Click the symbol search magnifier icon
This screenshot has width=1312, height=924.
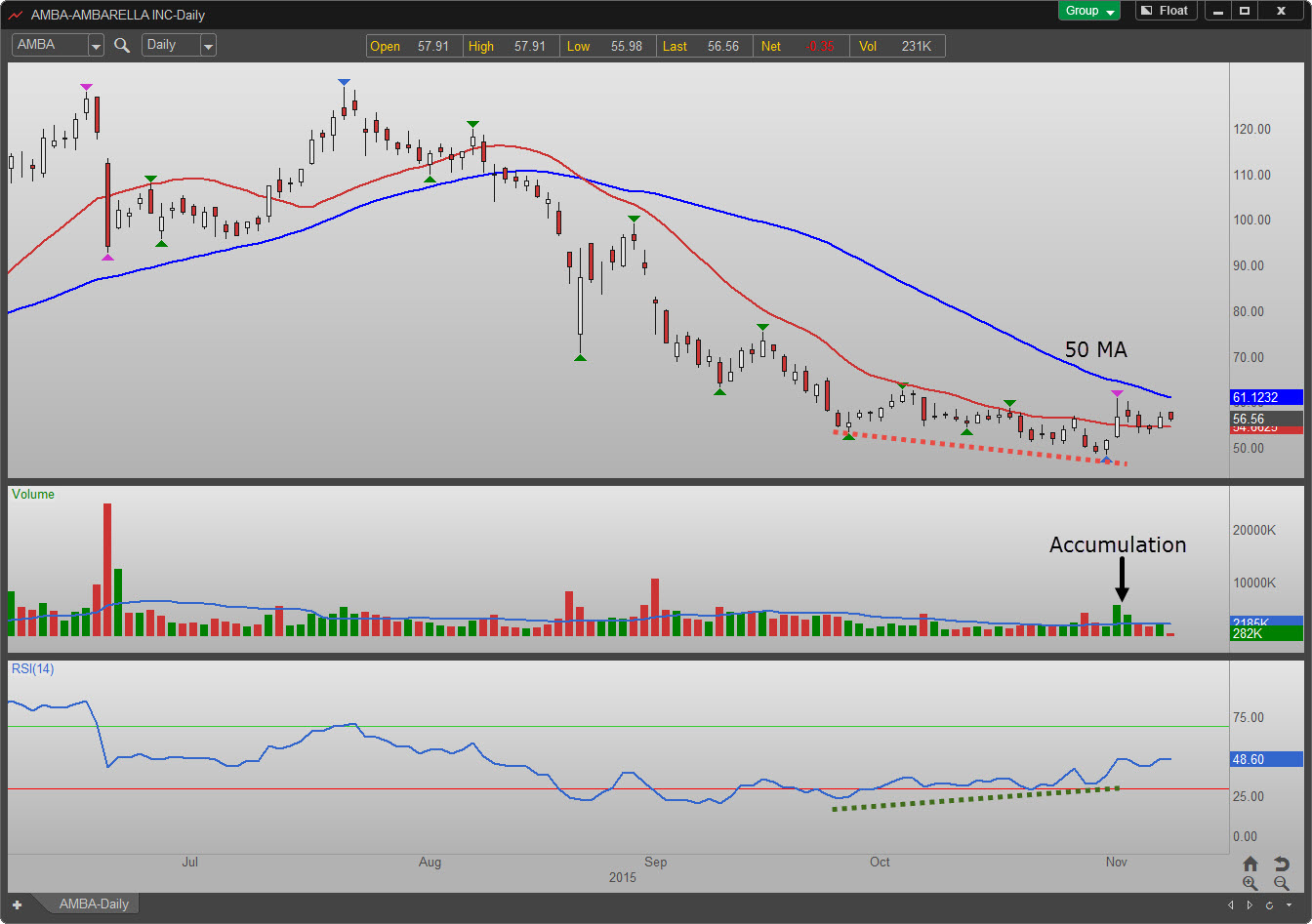[x=122, y=45]
